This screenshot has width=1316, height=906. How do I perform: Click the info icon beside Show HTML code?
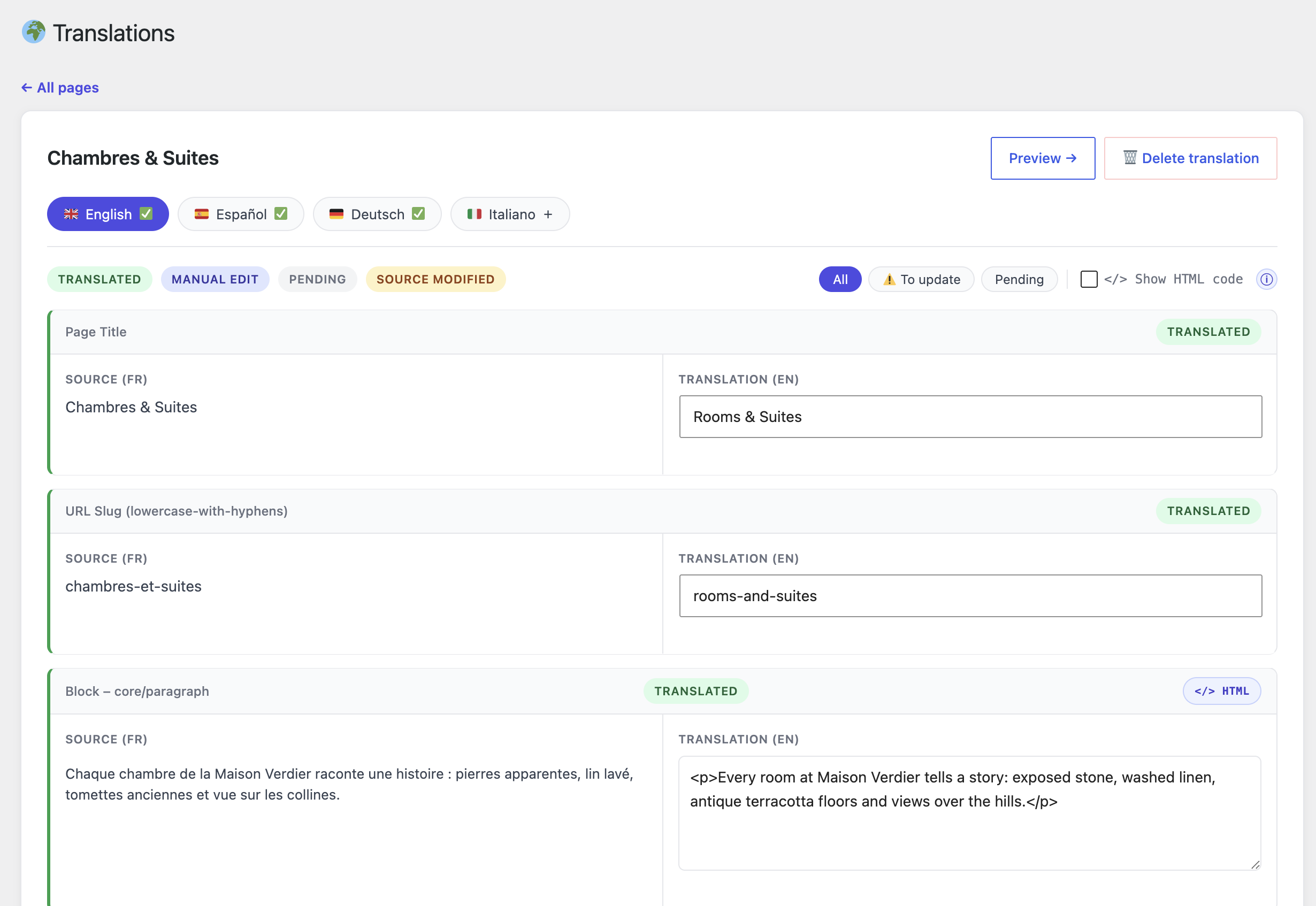tap(1266, 279)
